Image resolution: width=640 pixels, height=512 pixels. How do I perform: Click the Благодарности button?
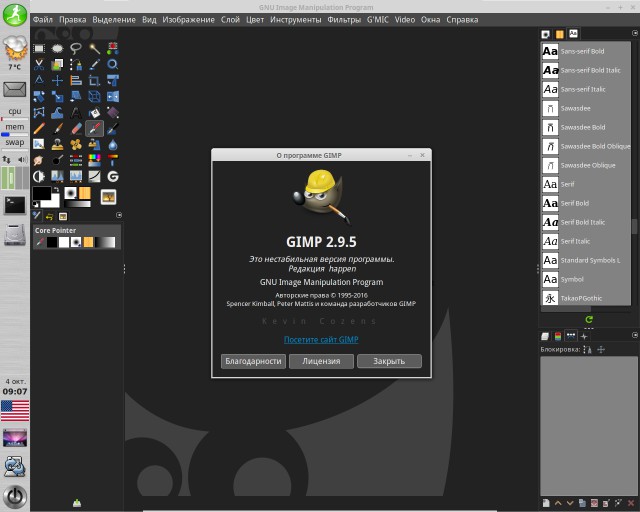click(x=253, y=361)
